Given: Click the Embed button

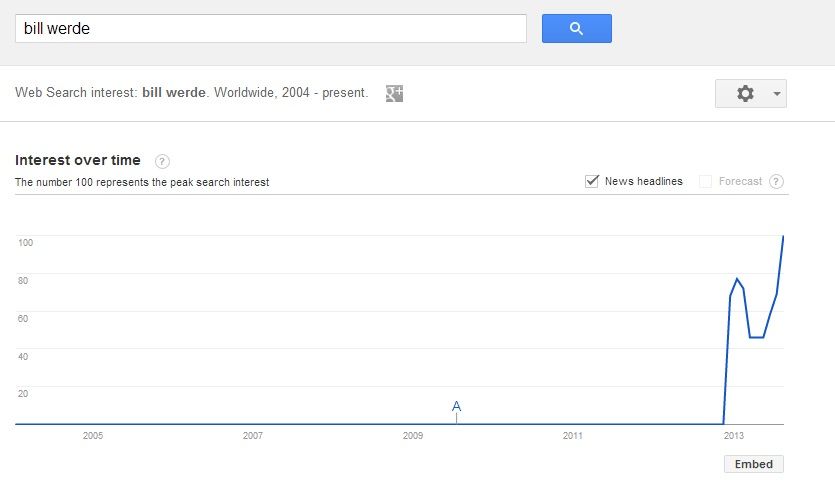Looking at the screenshot, I should point(754,464).
